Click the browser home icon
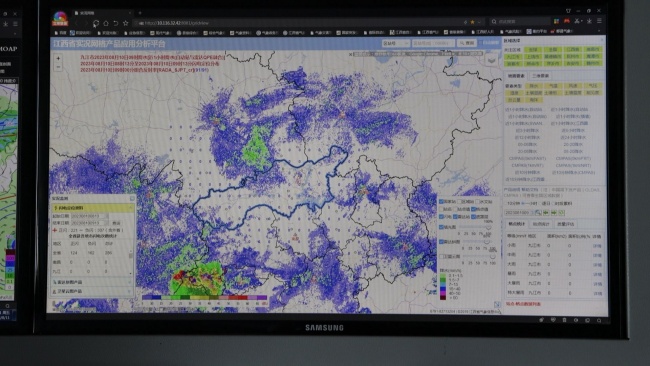This screenshot has height=366, width=650. pyautogui.click(x=106, y=23)
